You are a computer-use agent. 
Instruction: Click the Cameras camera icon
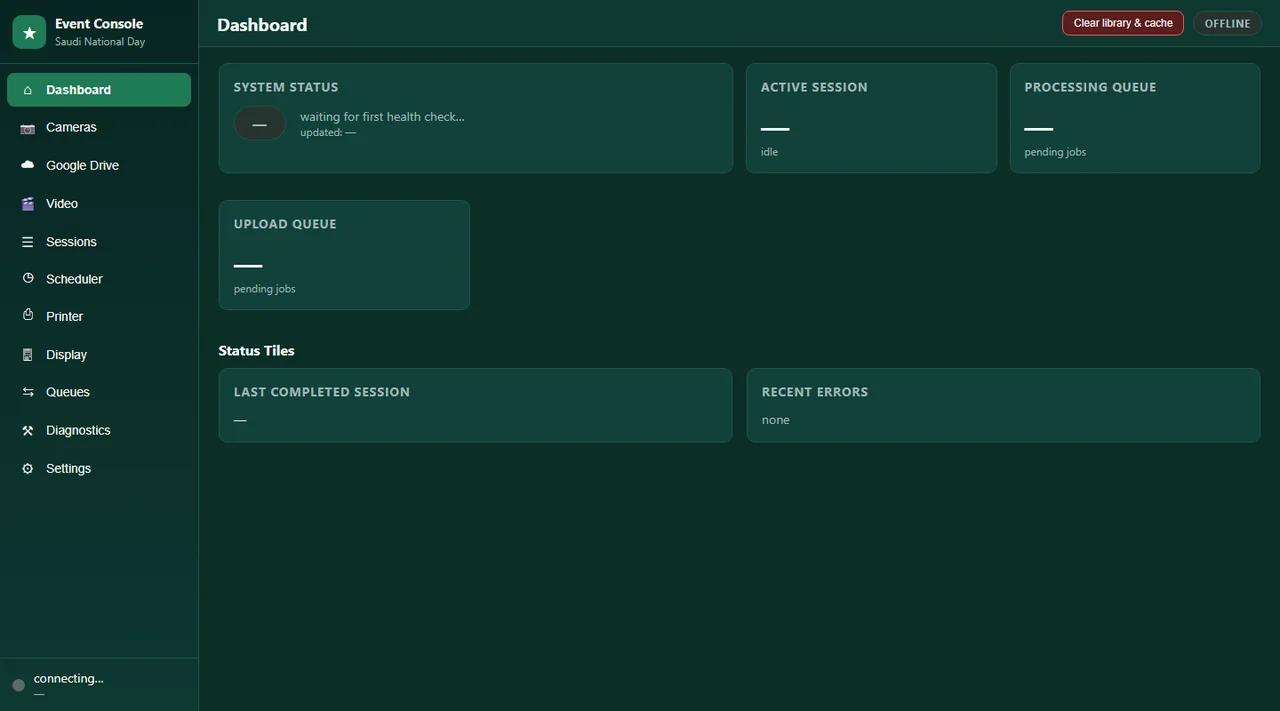[x=27, y=128]
